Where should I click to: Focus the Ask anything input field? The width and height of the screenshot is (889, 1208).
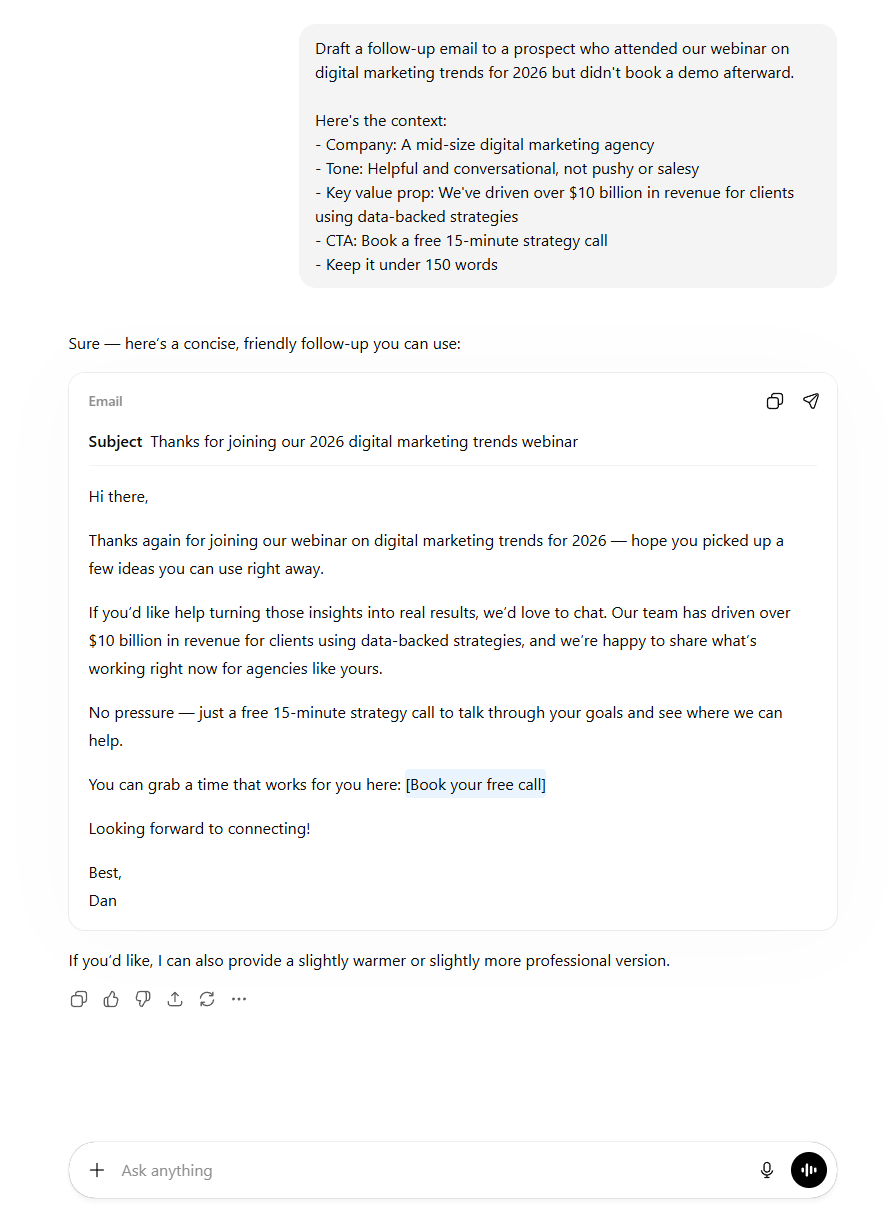pyautogui.click(x=300, y=1170)
